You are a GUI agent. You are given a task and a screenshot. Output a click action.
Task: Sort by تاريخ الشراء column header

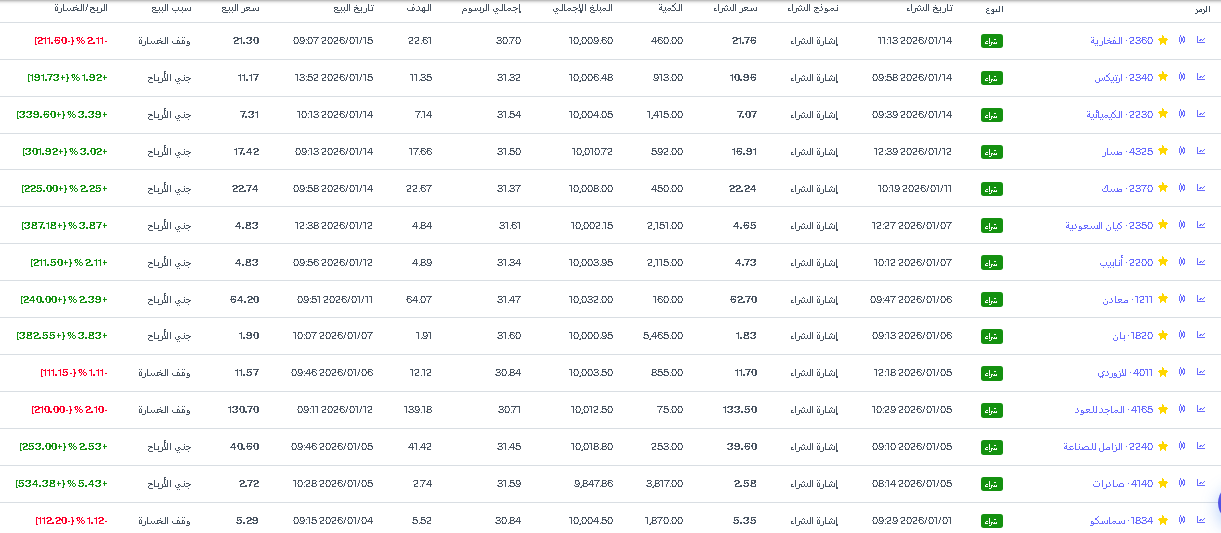pyautogui.click(x=929, y=8)
